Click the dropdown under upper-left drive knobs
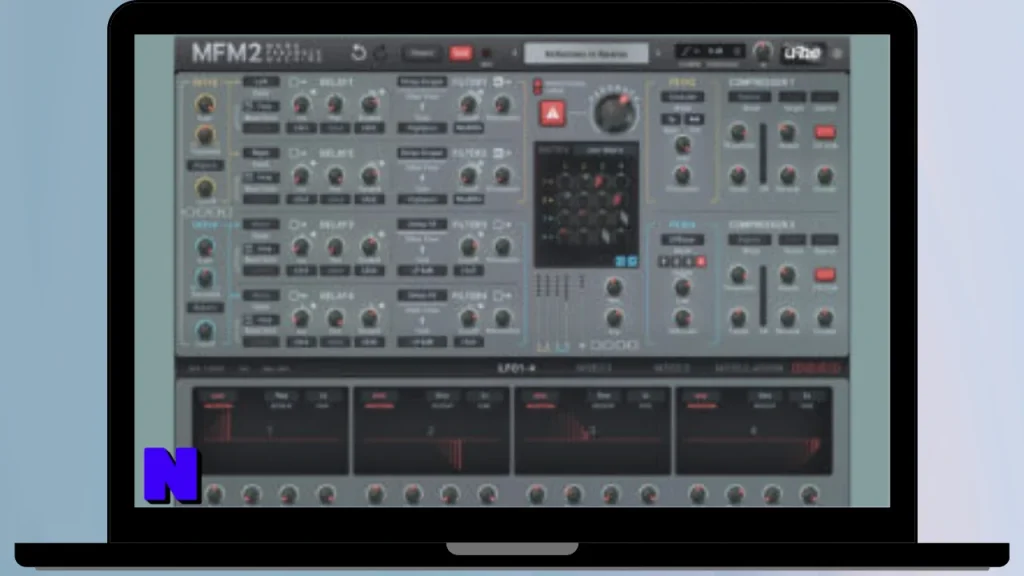1024x576 pixels. click(205, 166)
